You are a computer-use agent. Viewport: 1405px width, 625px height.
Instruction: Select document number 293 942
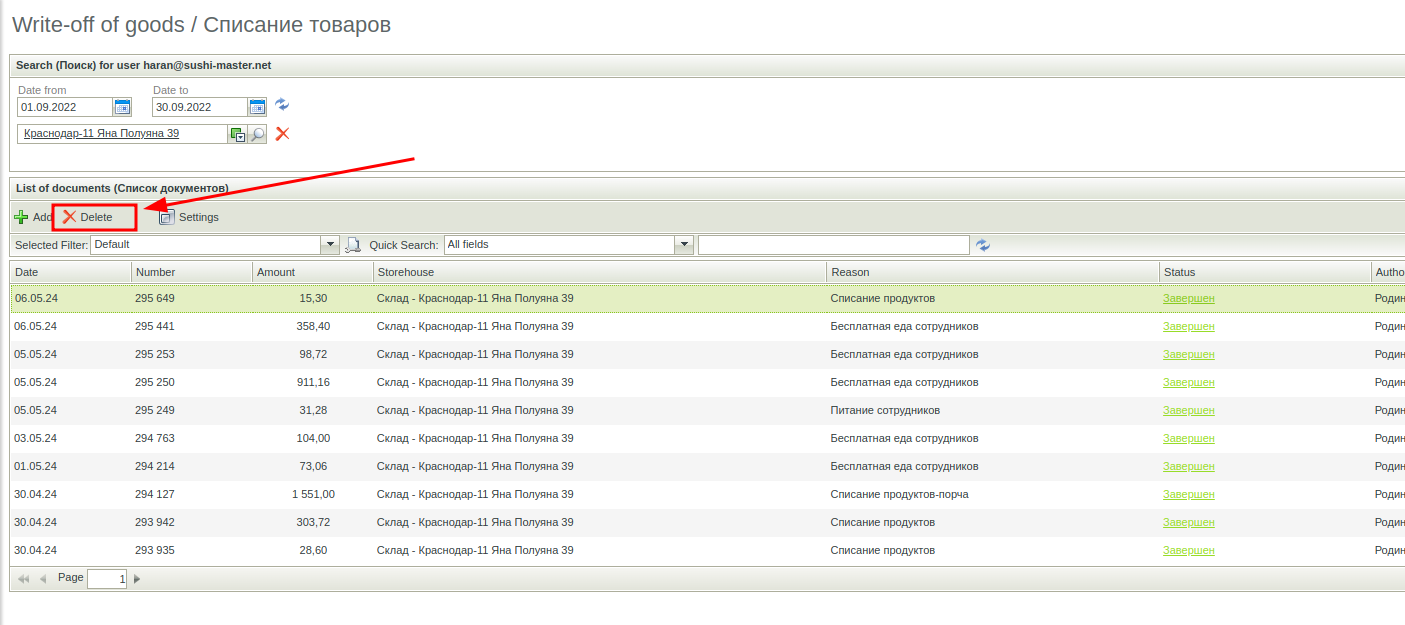(x=155, y=522)
